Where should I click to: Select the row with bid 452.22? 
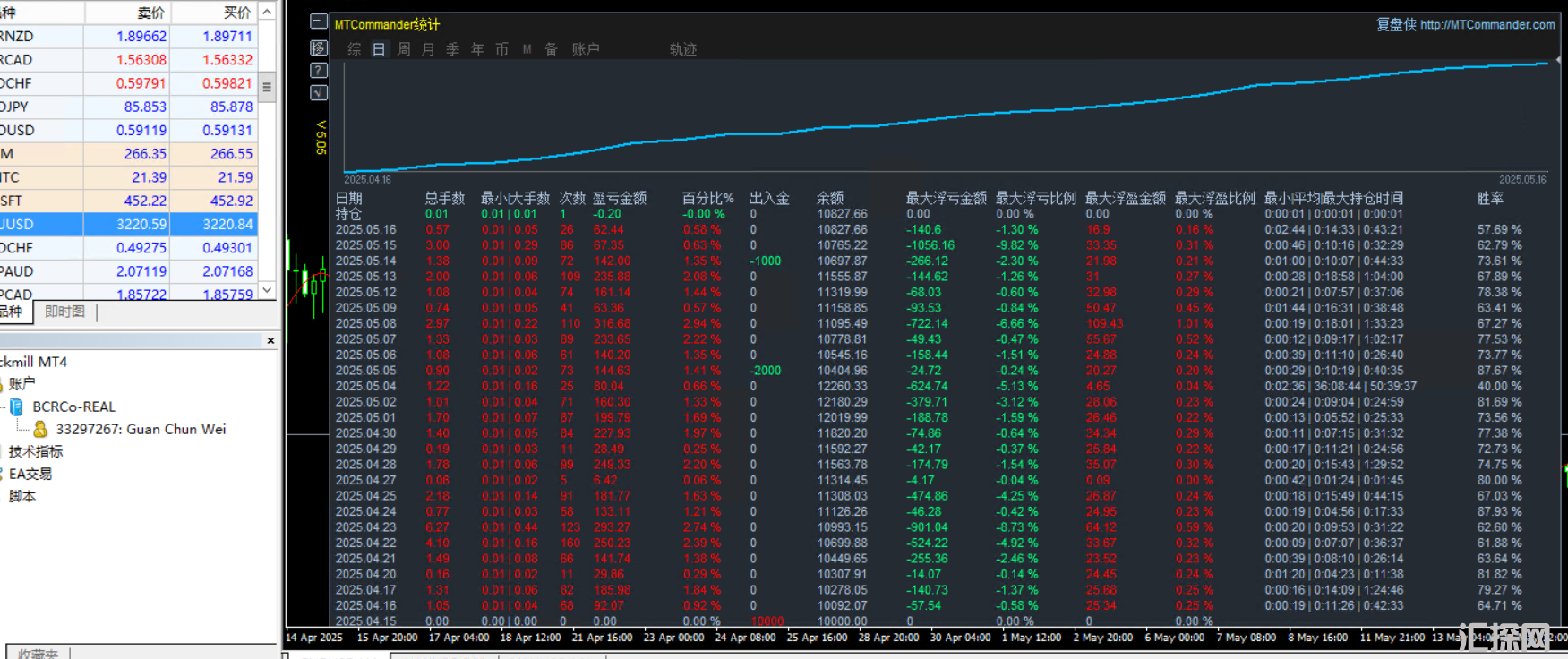[129, 201]
